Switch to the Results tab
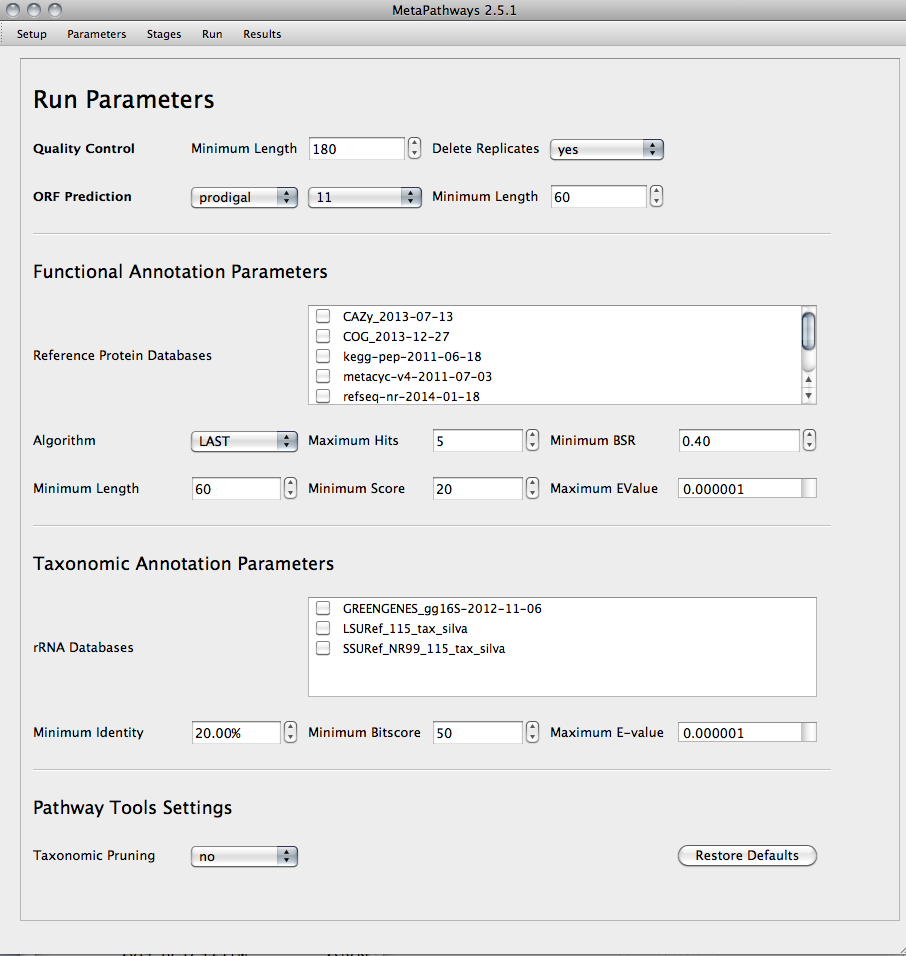The image size is (906, 956). (262, 33)
